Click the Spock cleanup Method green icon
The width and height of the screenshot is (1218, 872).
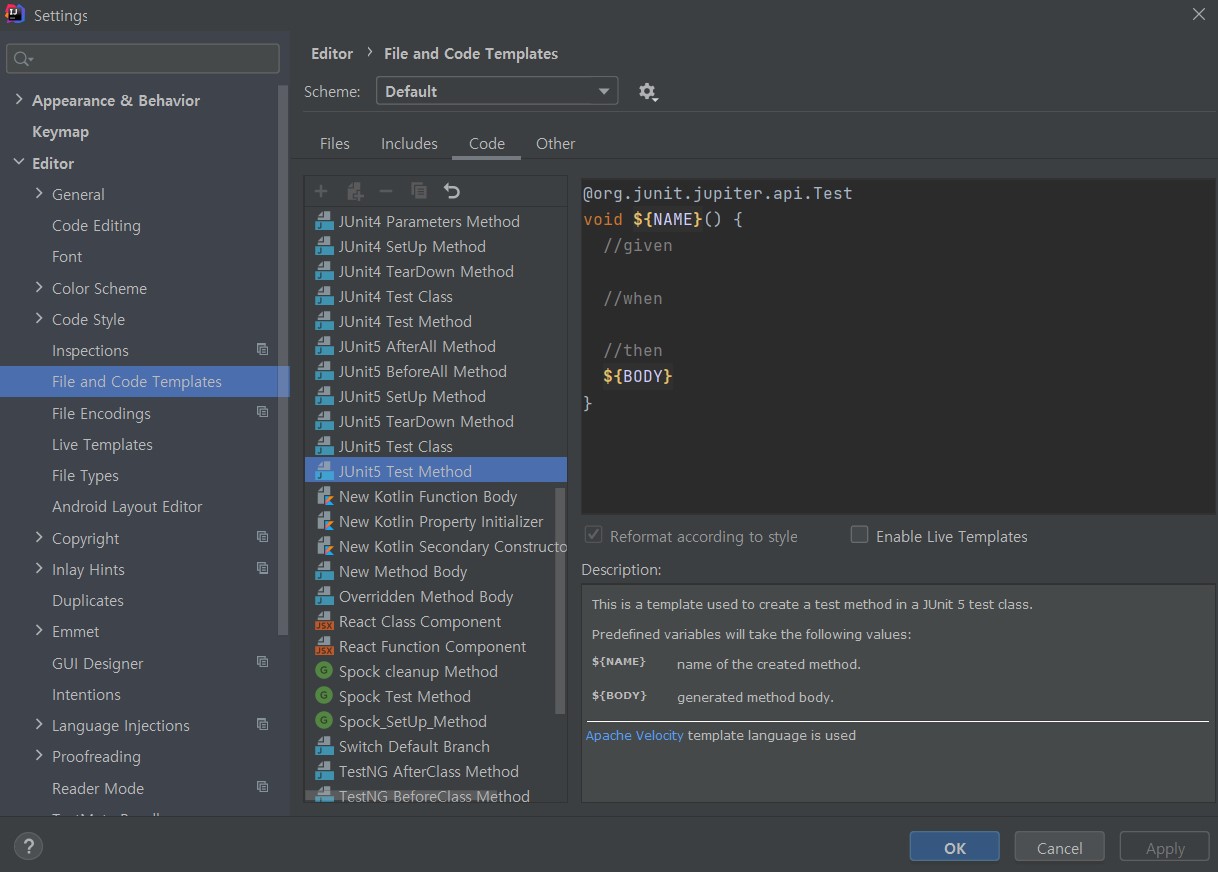(x=324, y=672)
